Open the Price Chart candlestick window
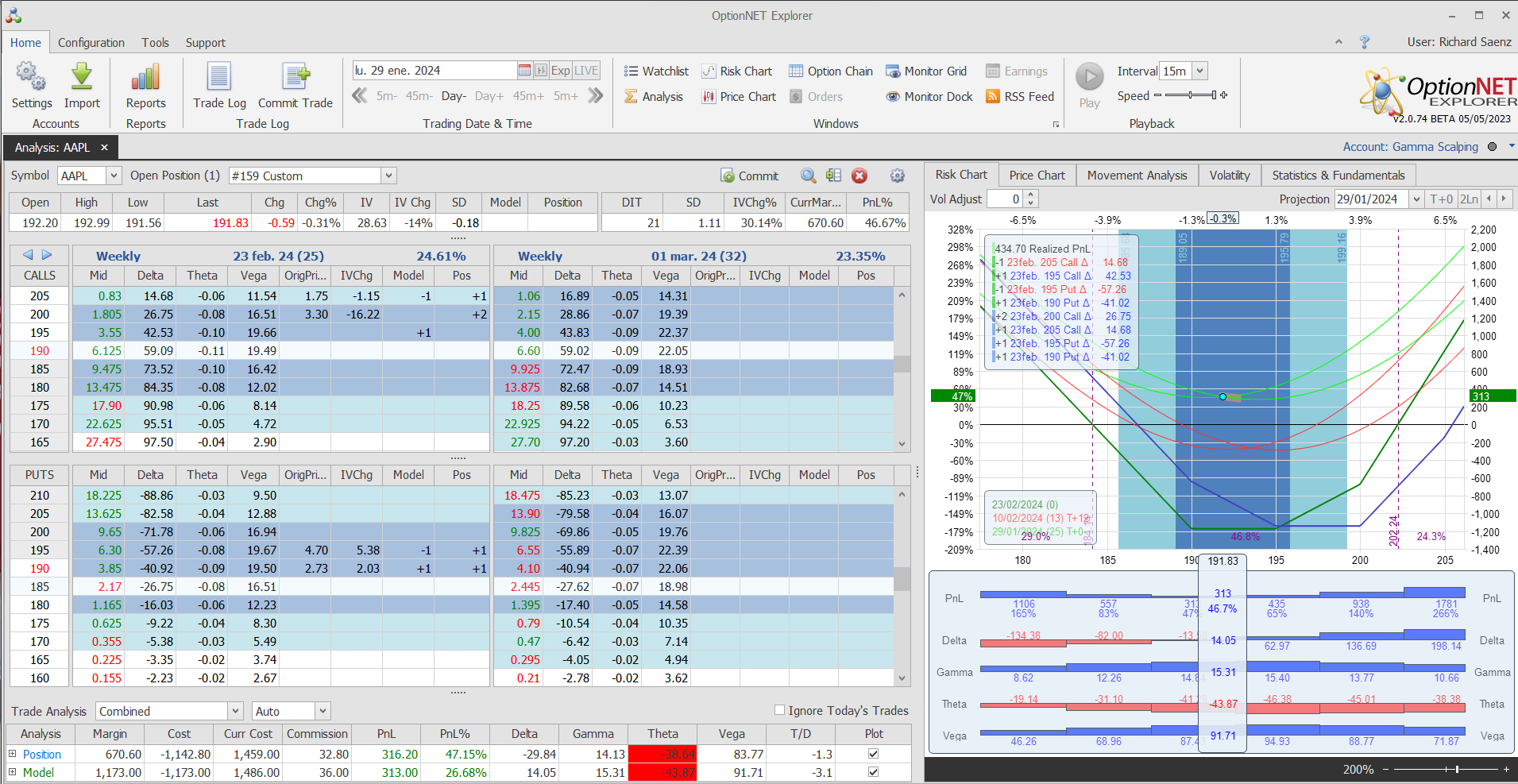Viewport: 1518px width, 784px height. point(739,96)
